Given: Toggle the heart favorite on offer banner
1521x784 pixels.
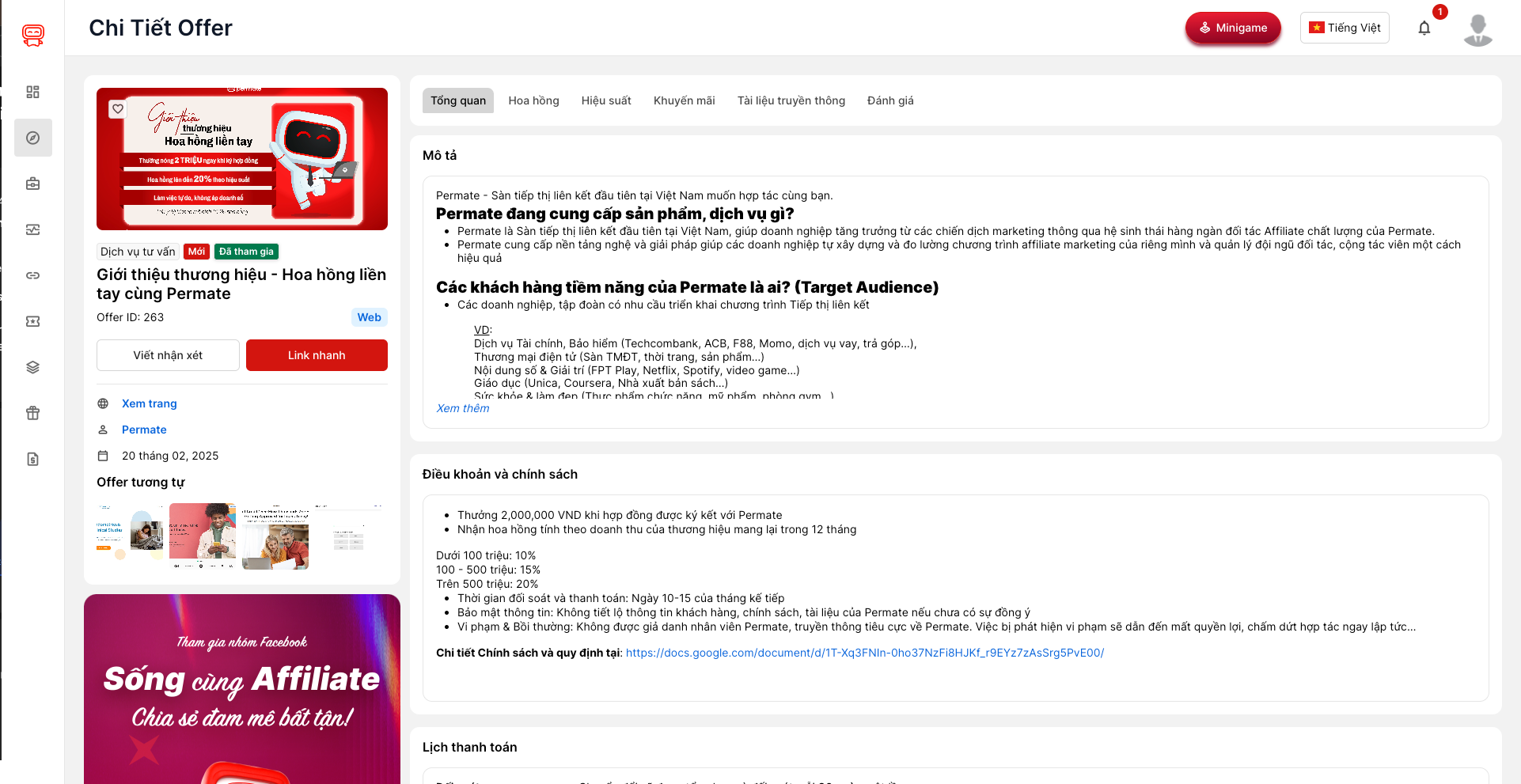Looking at the screenshot, I should tap(118, 109).
